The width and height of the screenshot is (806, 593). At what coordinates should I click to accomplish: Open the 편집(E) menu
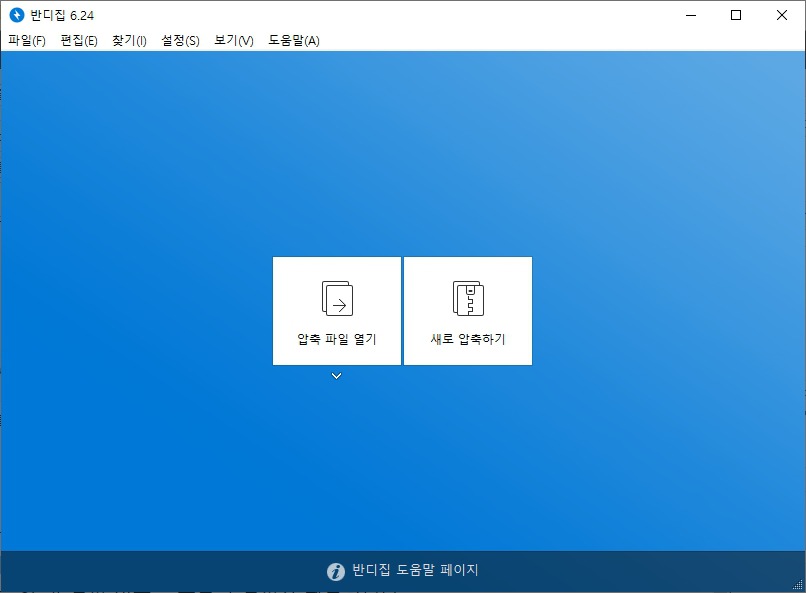click(79, 41)
